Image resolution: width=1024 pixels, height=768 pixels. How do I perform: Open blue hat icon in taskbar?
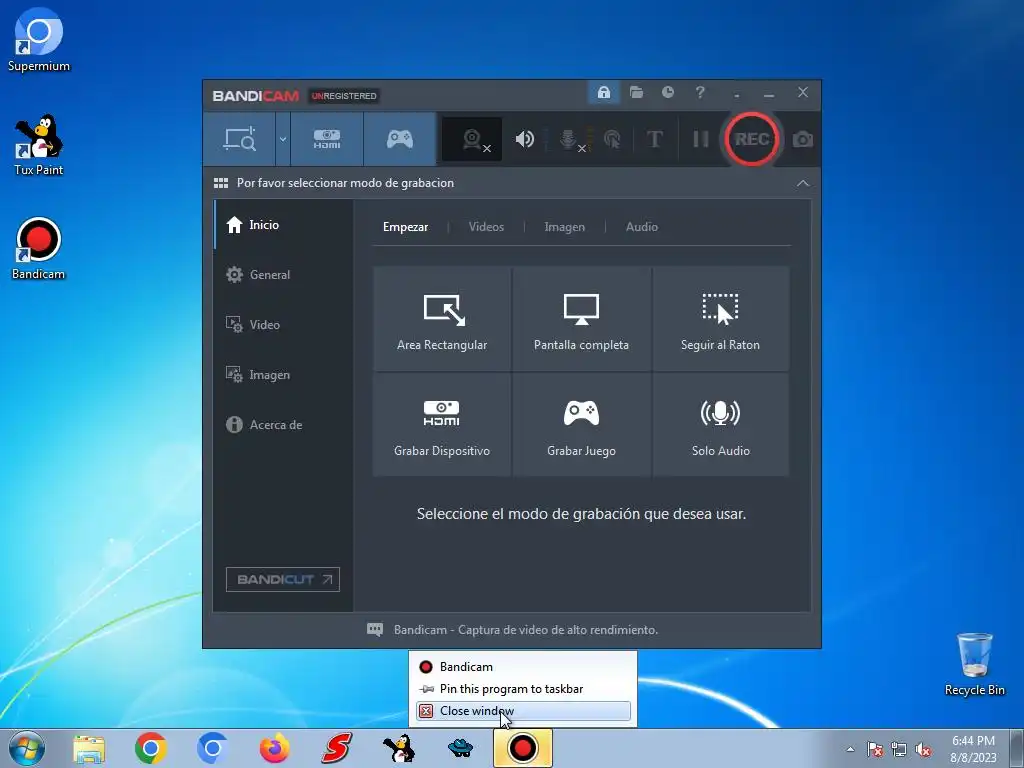tap(460, 748)
